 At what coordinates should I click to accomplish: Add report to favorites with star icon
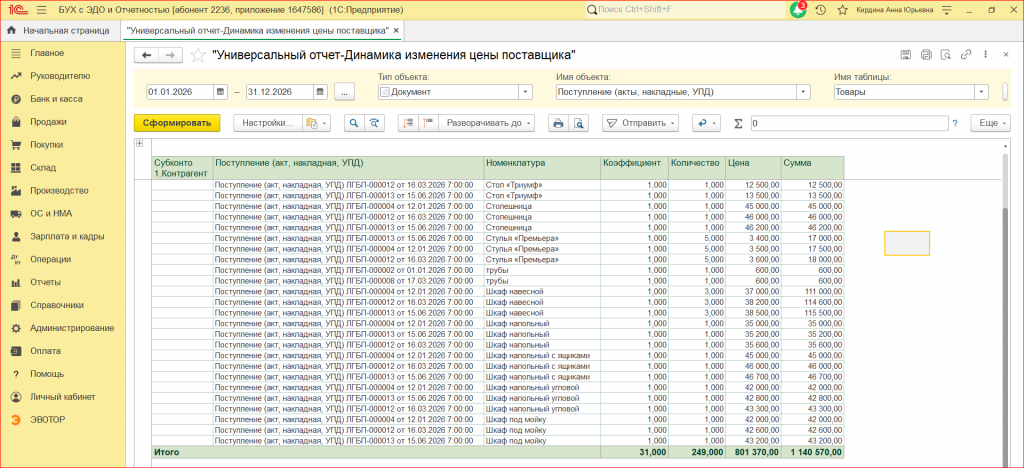click(x=198, y=55)
